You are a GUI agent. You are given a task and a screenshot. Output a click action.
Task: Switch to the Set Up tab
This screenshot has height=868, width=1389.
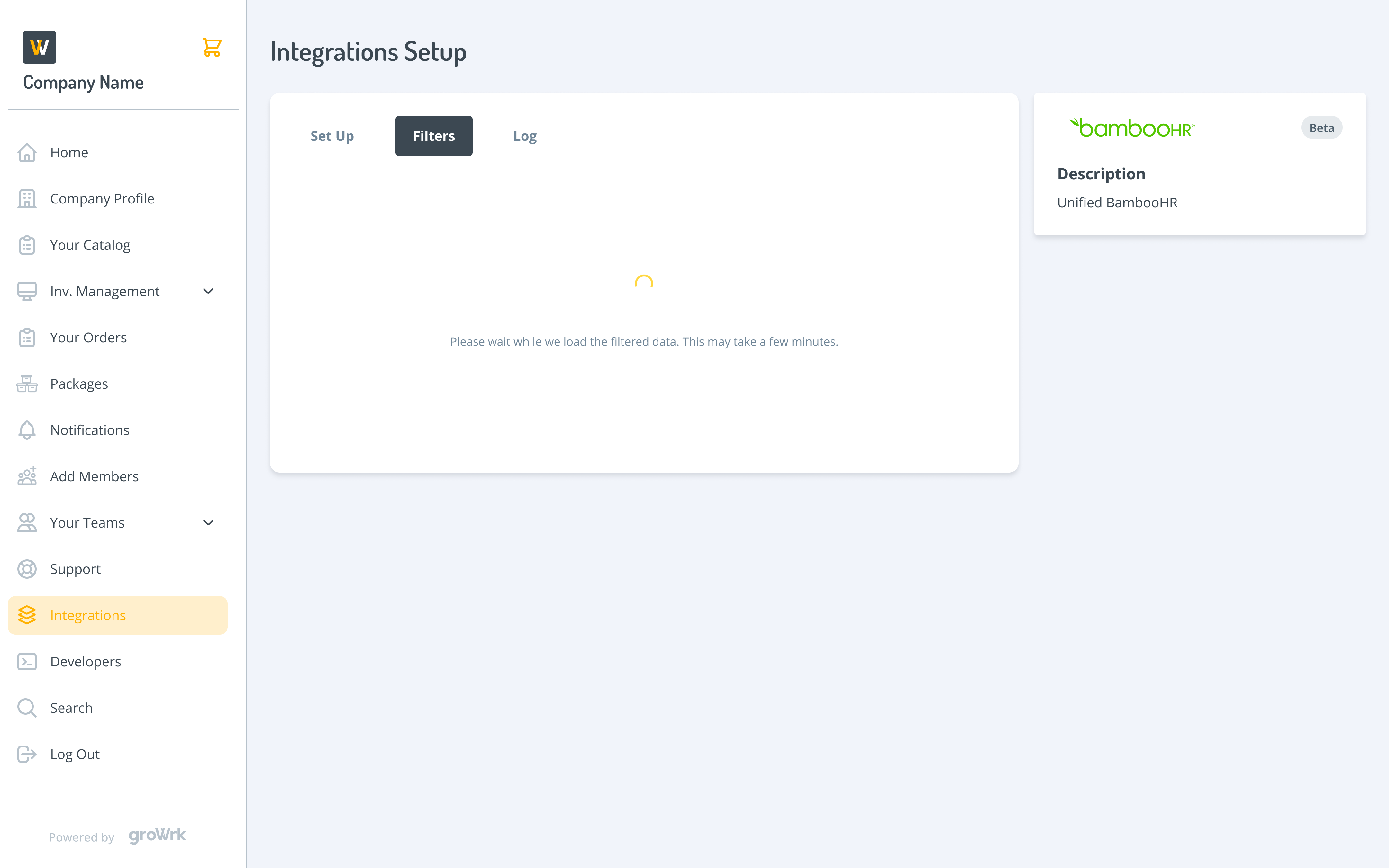click(332, 136)
